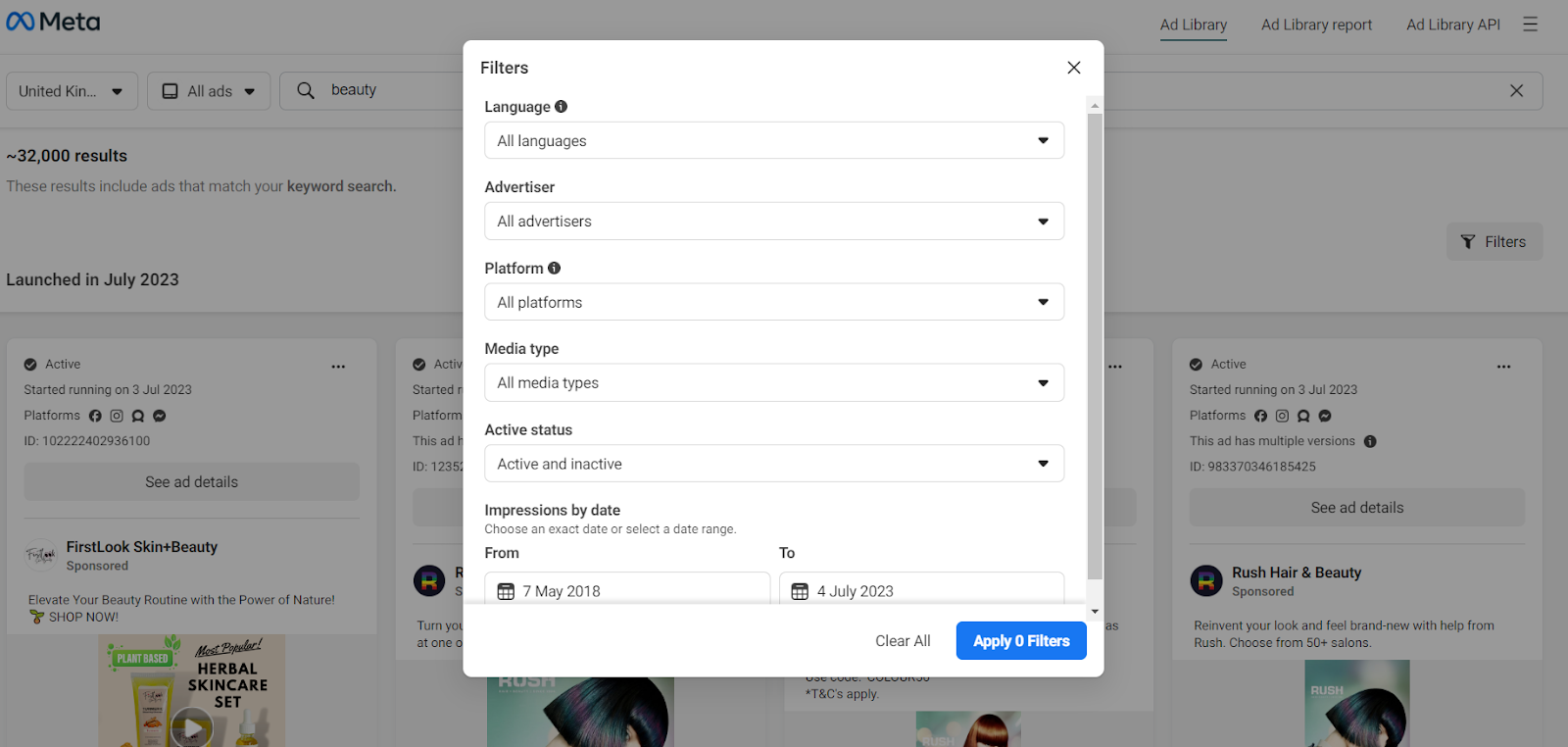The height and width of the screenshot is (747, 1568).
Task: Open the Ad Library report tab
Action: [1316, 25]
